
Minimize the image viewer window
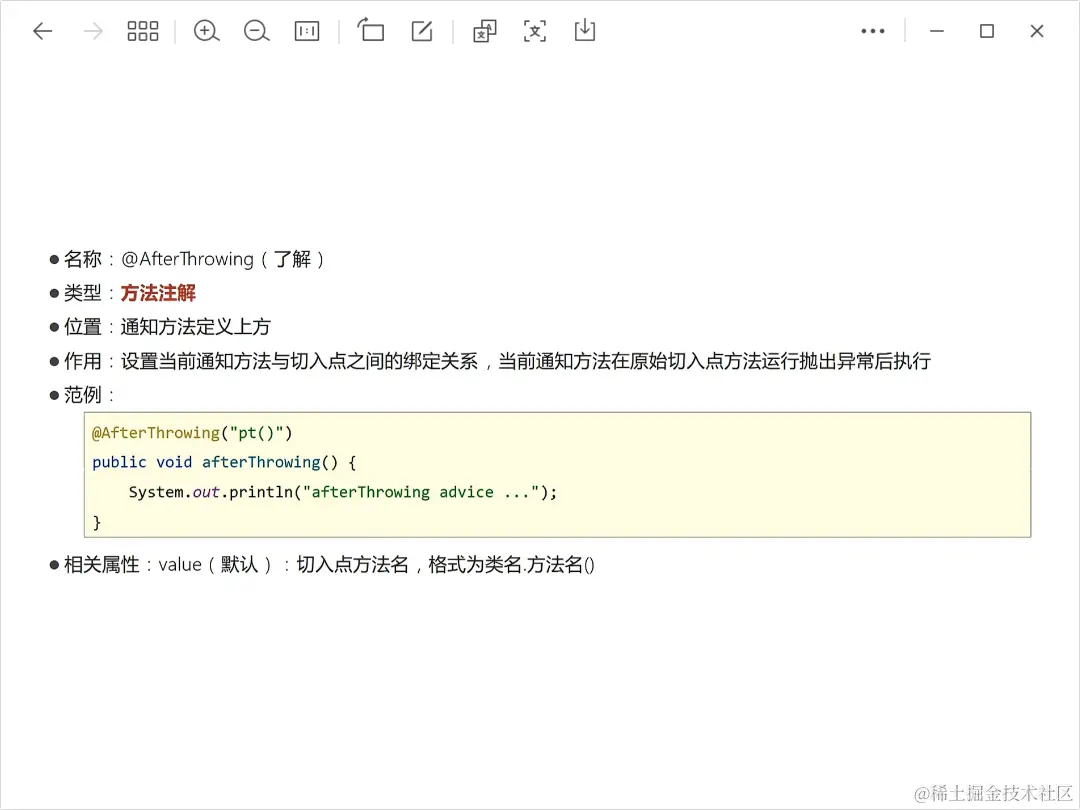click(937, 31)
